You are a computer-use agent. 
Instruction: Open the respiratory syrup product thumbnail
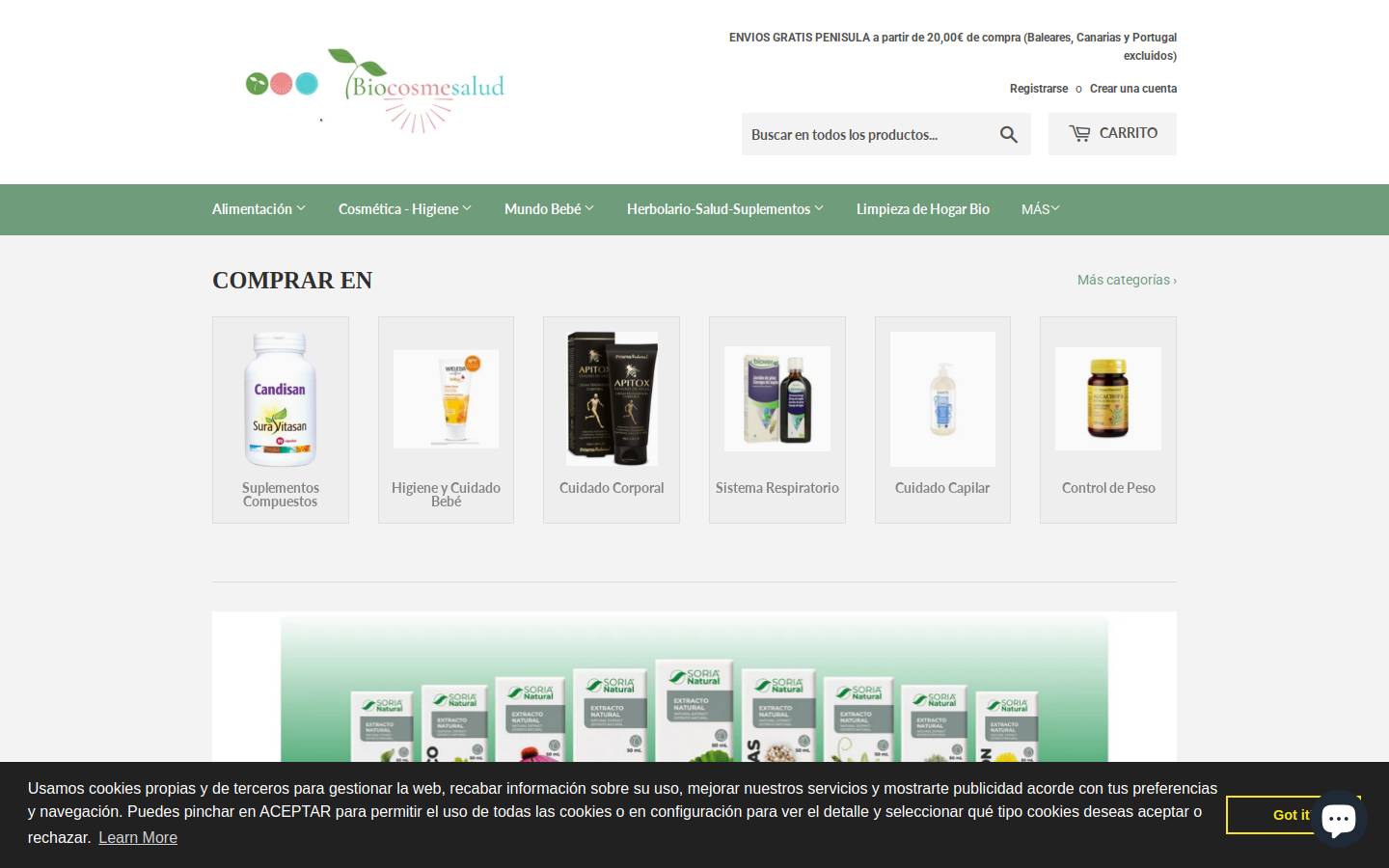(777, 399)
